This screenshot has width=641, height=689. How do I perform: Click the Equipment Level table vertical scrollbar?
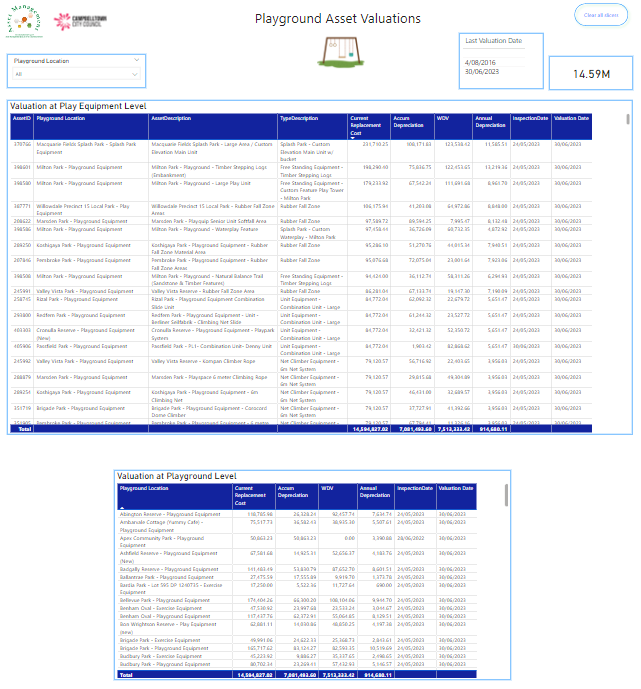point(628,119)
